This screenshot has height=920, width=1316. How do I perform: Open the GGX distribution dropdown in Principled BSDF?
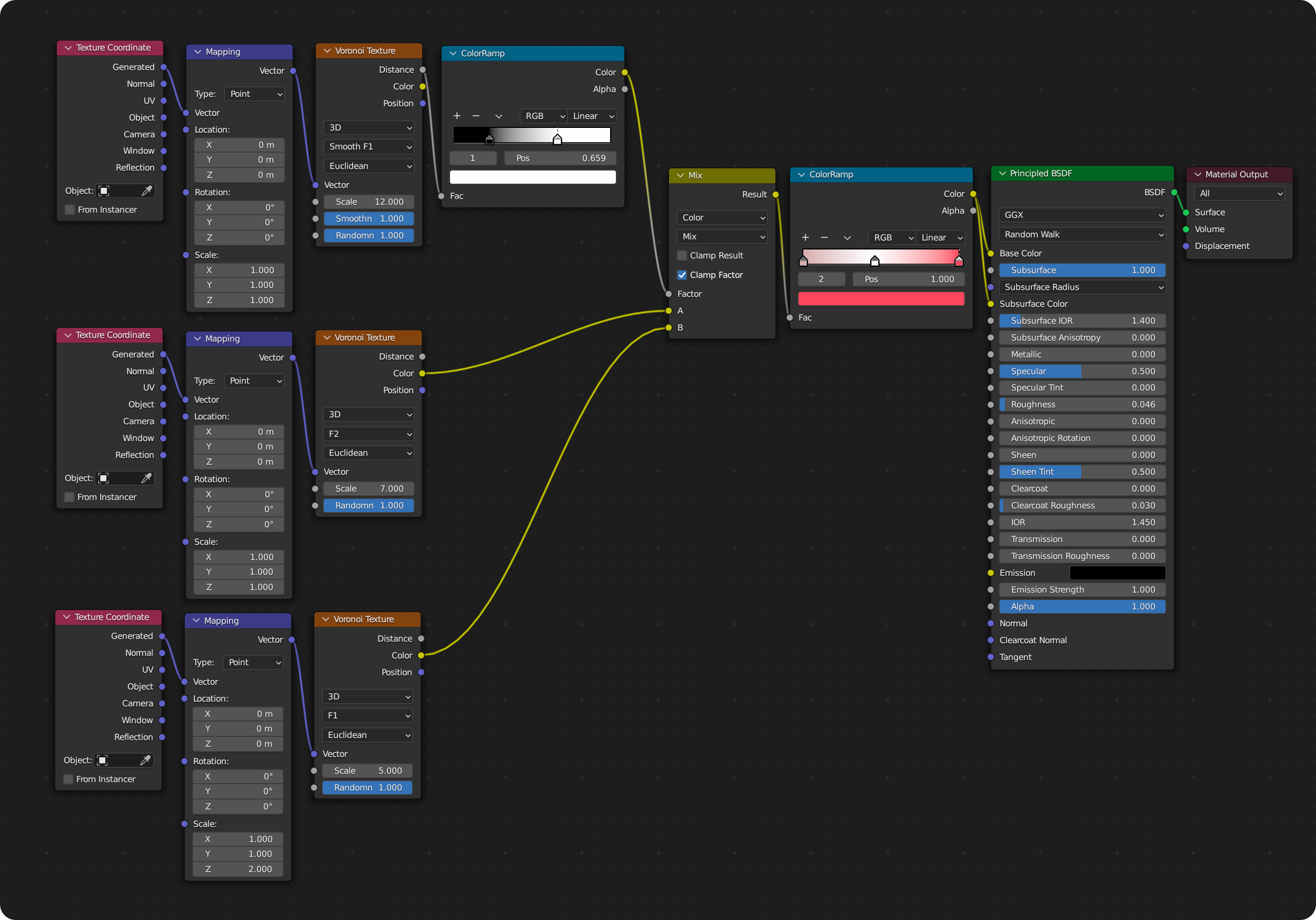1081,214
